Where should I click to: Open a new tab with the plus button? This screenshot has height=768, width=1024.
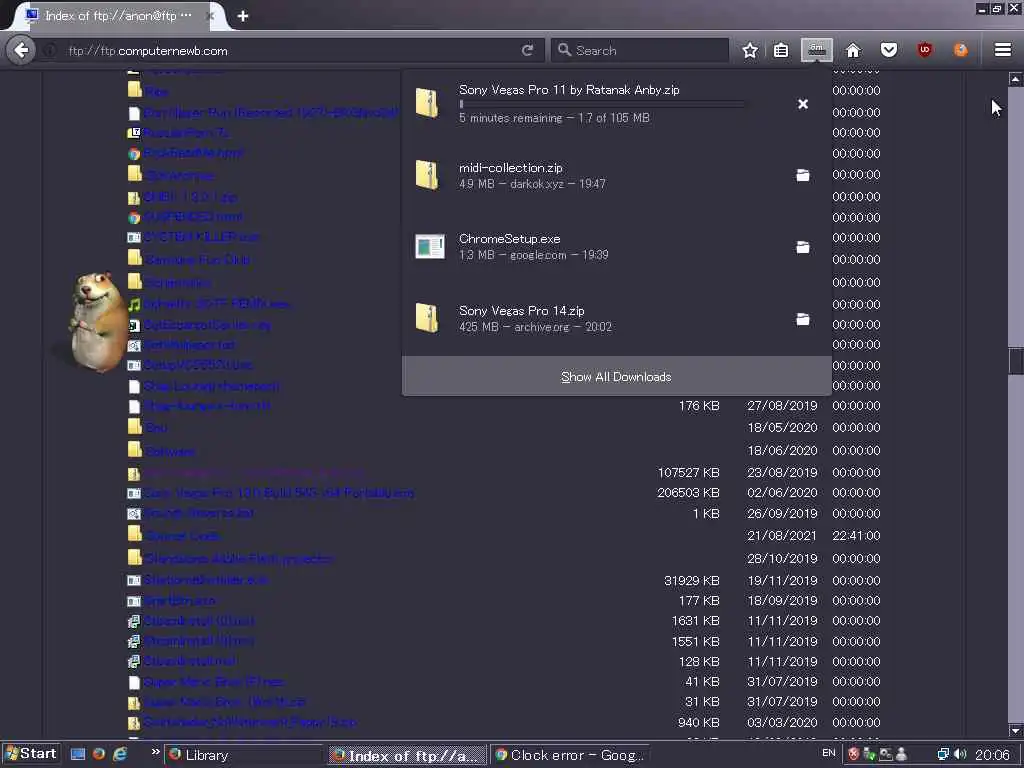[243, 16]
